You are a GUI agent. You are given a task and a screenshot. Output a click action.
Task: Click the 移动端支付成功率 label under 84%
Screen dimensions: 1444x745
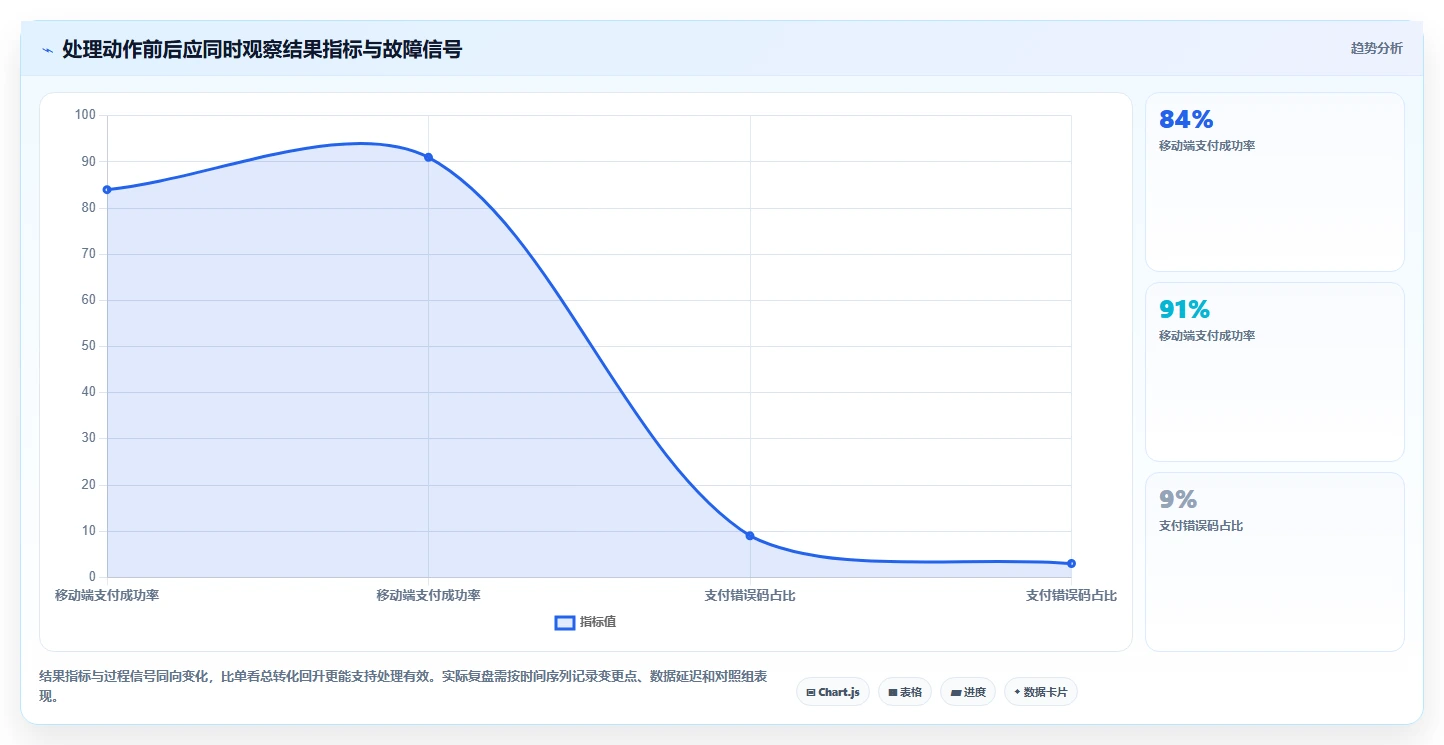[x=1207, y=146]
